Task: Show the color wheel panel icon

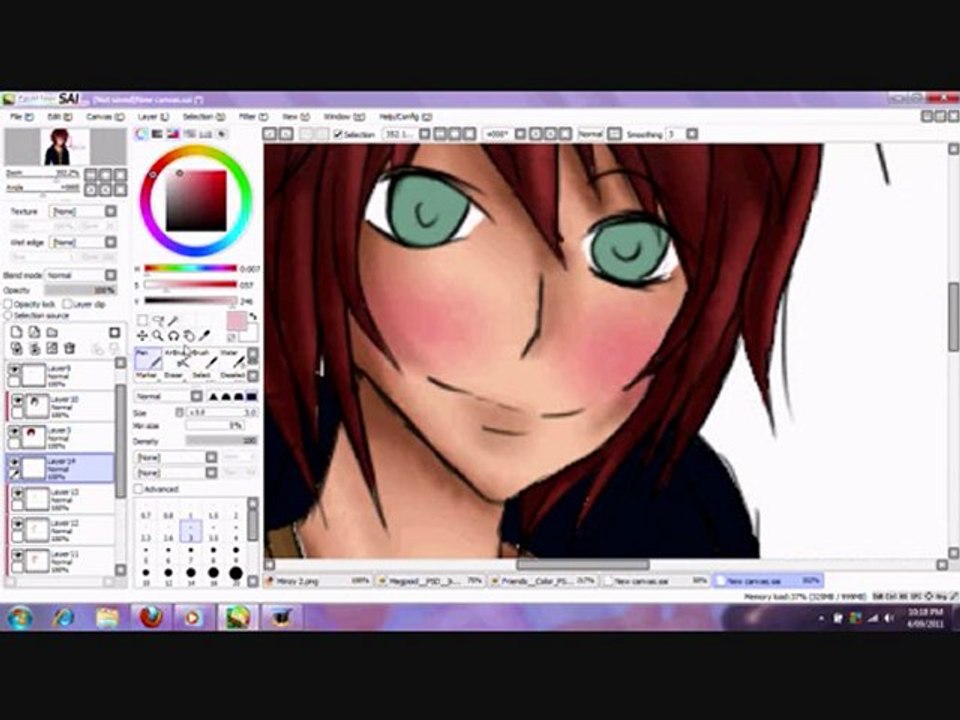Action: 141,133
